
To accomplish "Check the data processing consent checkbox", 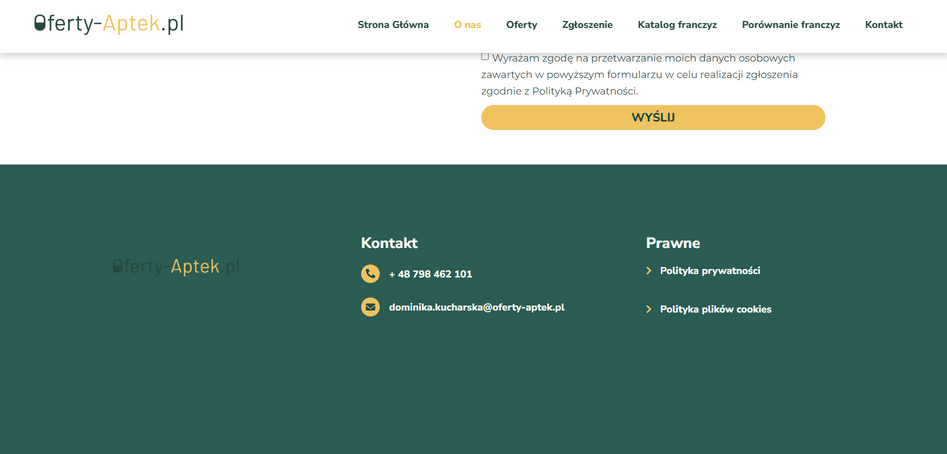I will [485, 57].
